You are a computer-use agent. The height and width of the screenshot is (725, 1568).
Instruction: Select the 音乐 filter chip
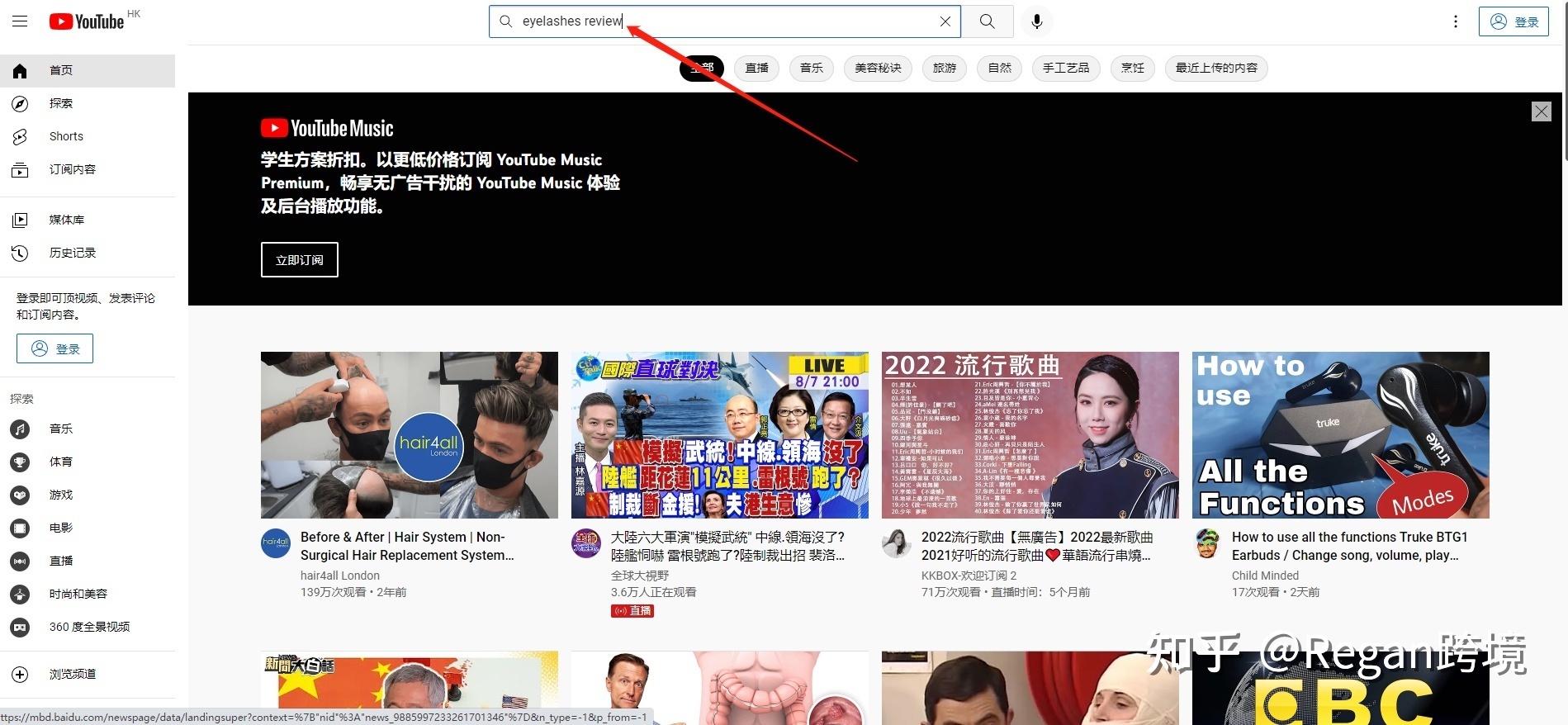(812, 68)
